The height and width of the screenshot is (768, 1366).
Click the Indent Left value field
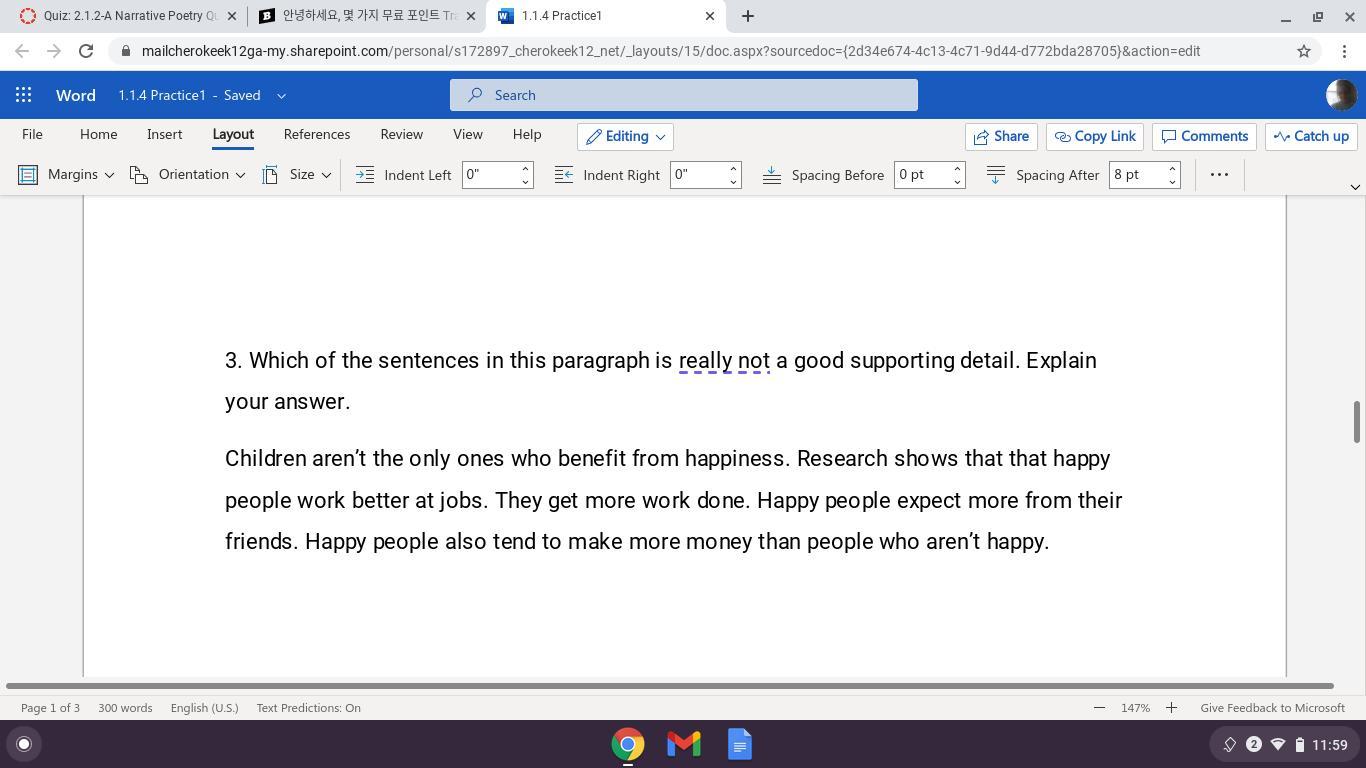point(490,175)
